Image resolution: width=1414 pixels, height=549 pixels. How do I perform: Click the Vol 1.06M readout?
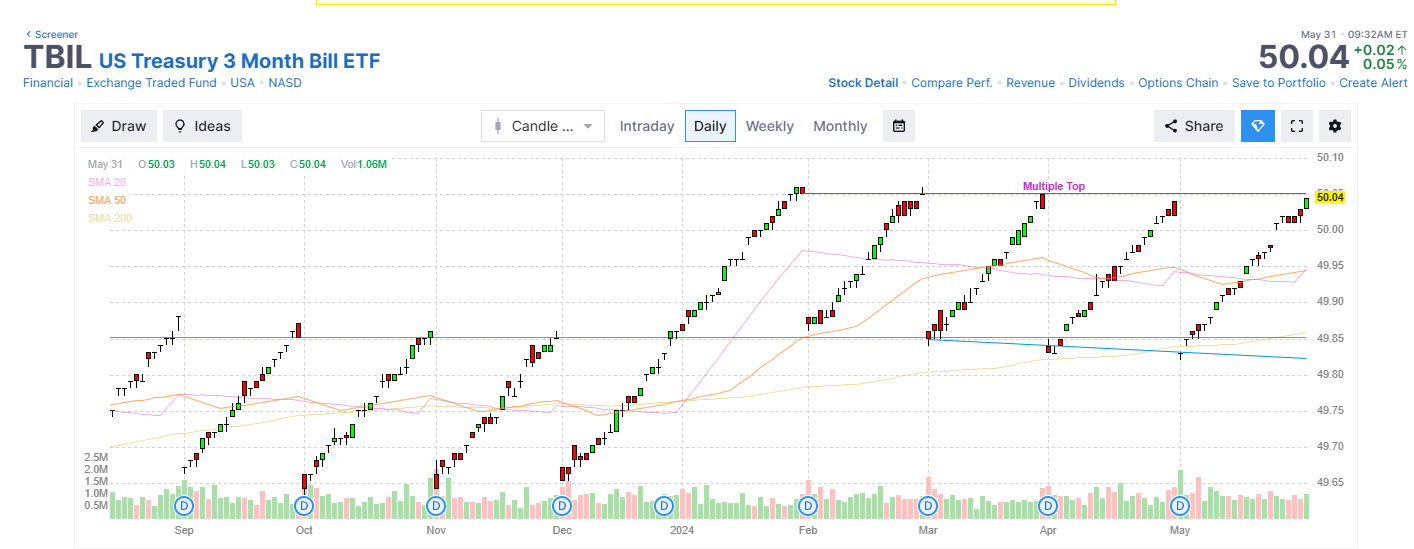pyautogui.click(x=364, y=164)
